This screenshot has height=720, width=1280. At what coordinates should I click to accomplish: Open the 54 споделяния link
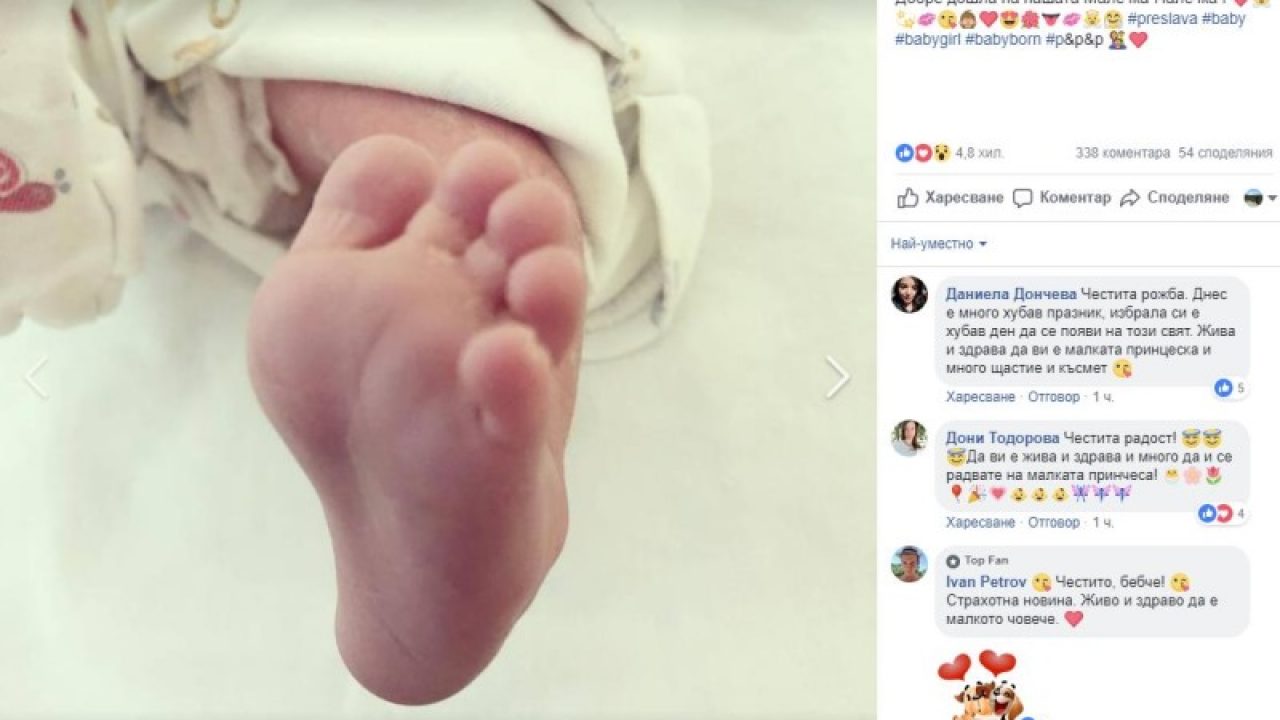pyautogui.click(x=1225, y=153)
